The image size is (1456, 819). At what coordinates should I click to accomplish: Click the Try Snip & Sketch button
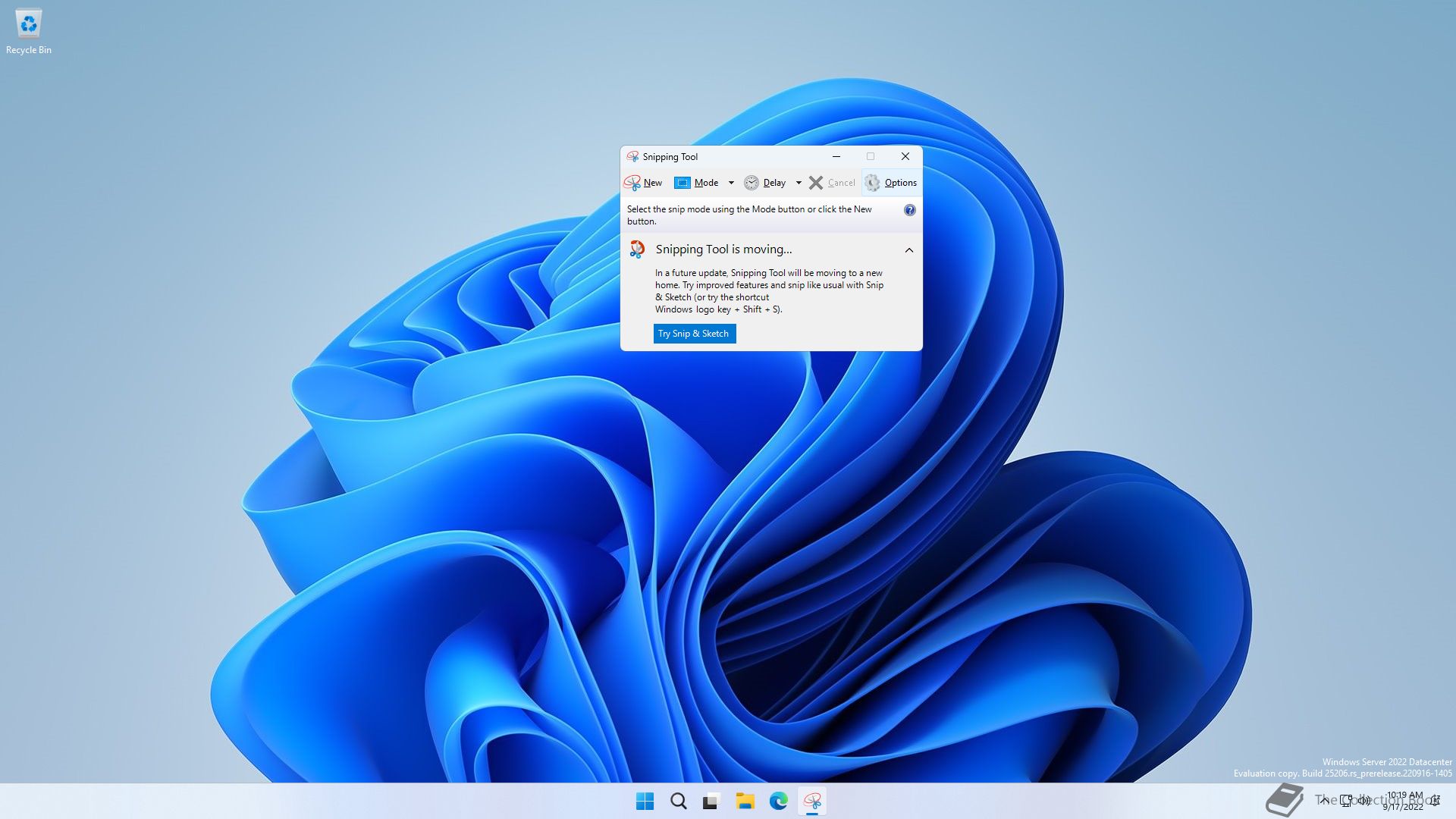(694, 334)
